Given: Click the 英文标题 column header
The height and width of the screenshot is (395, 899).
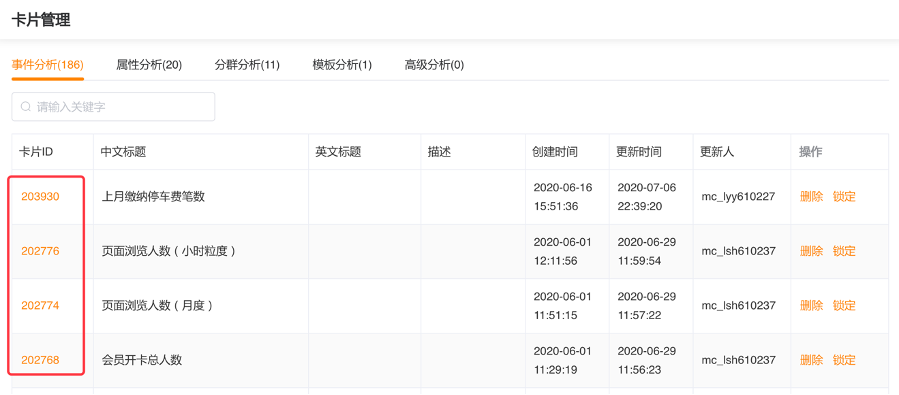Looking at the screenshot, I should coord(338,152).
